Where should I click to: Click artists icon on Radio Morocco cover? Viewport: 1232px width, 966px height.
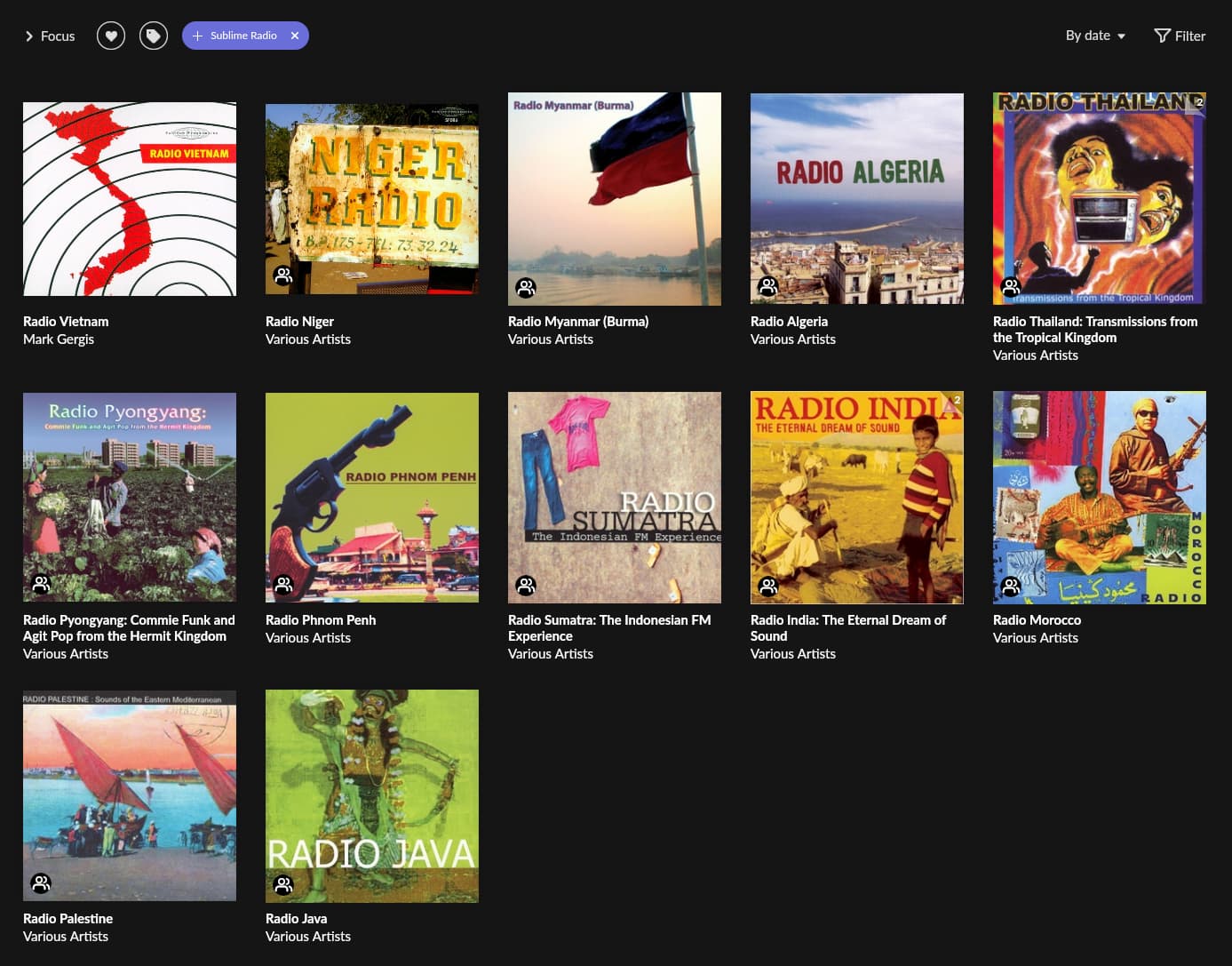coord(1011,586)
